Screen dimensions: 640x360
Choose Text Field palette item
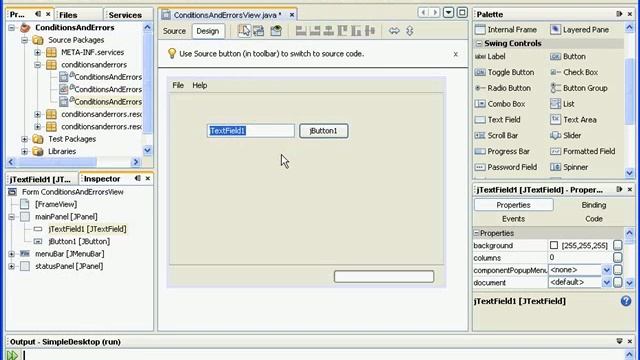(x=498, y=120)
